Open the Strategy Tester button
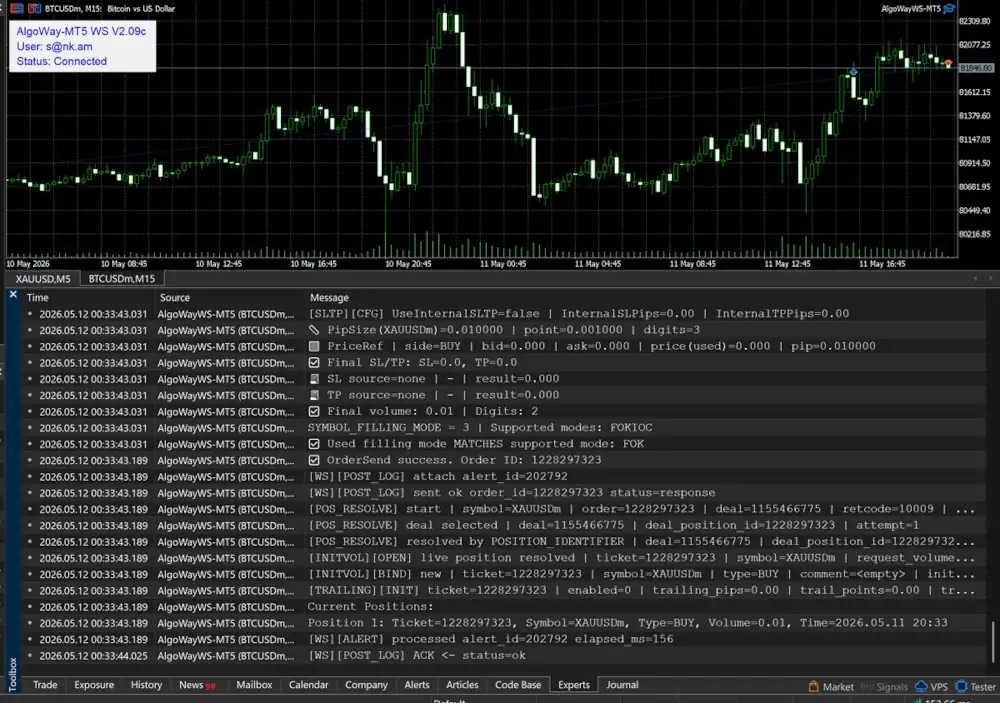Image resolution: width=1000 pixels, height=703 pixels. coord(975,686)
